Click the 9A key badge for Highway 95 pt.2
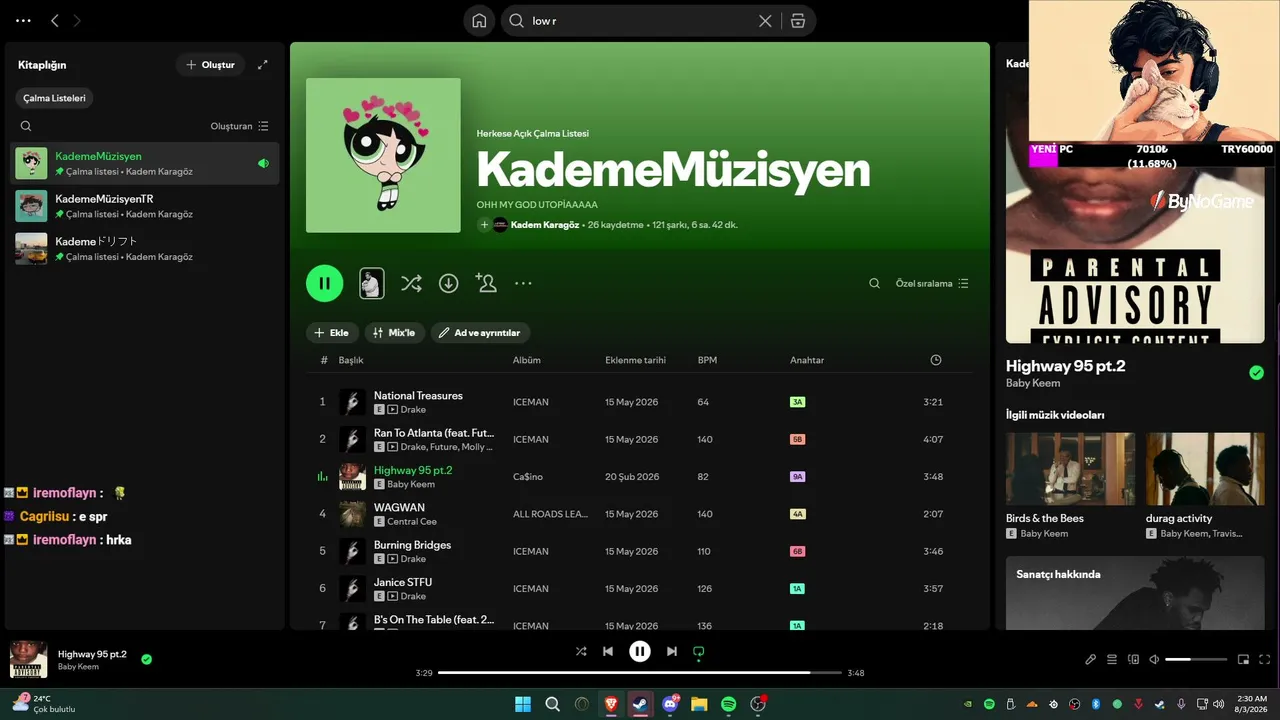 point(797,477)
